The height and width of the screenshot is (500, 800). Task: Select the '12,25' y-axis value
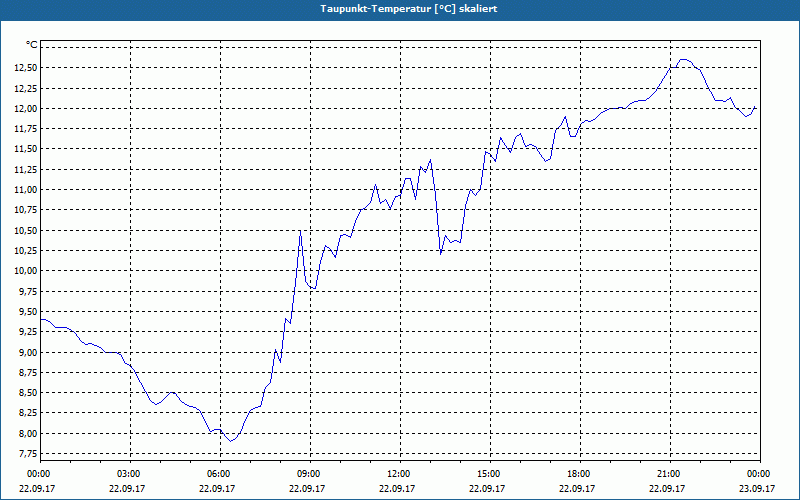click(26, 88)
